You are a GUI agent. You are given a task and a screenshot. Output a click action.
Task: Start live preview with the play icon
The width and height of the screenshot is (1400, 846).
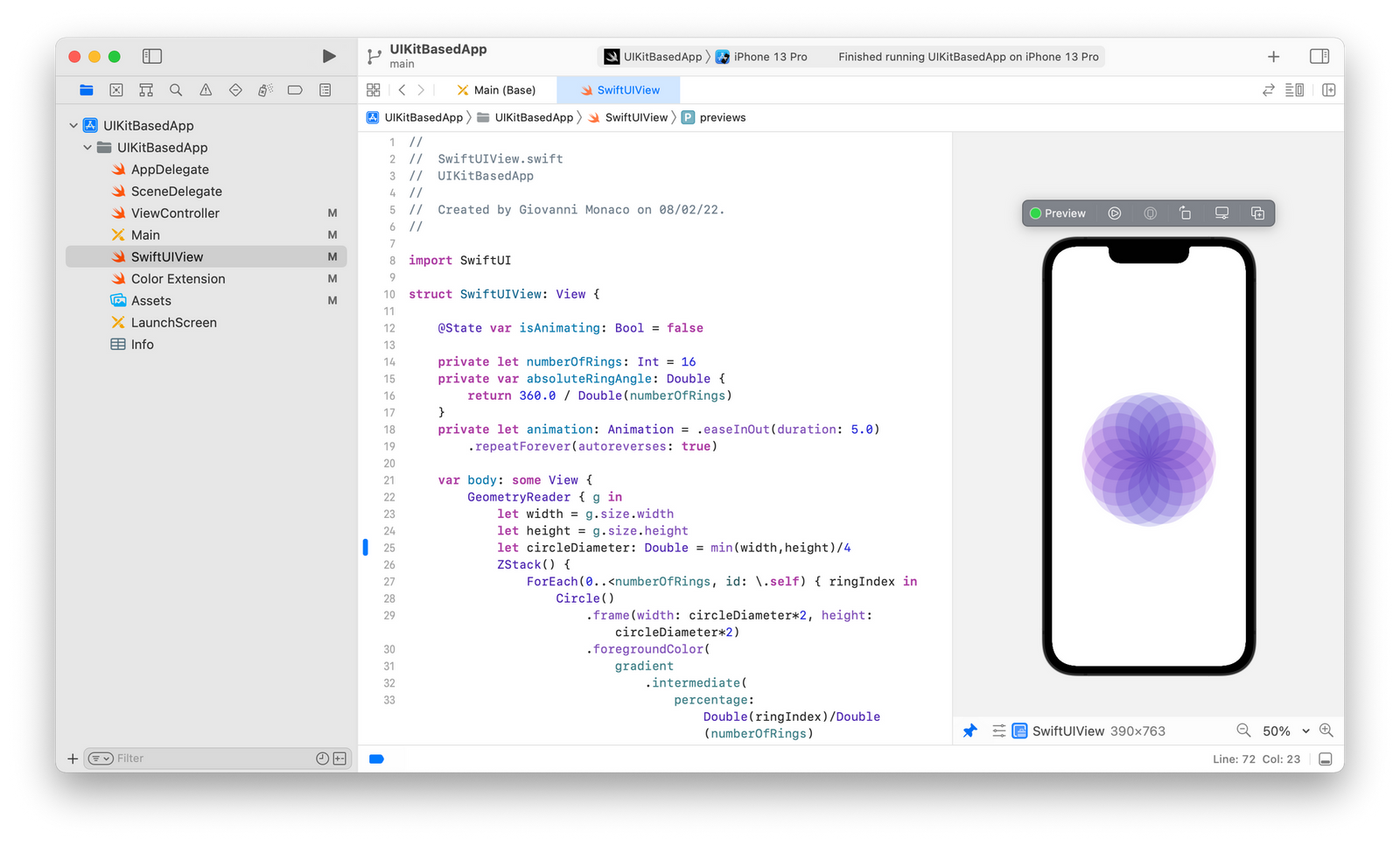(x=1114, y=213)
